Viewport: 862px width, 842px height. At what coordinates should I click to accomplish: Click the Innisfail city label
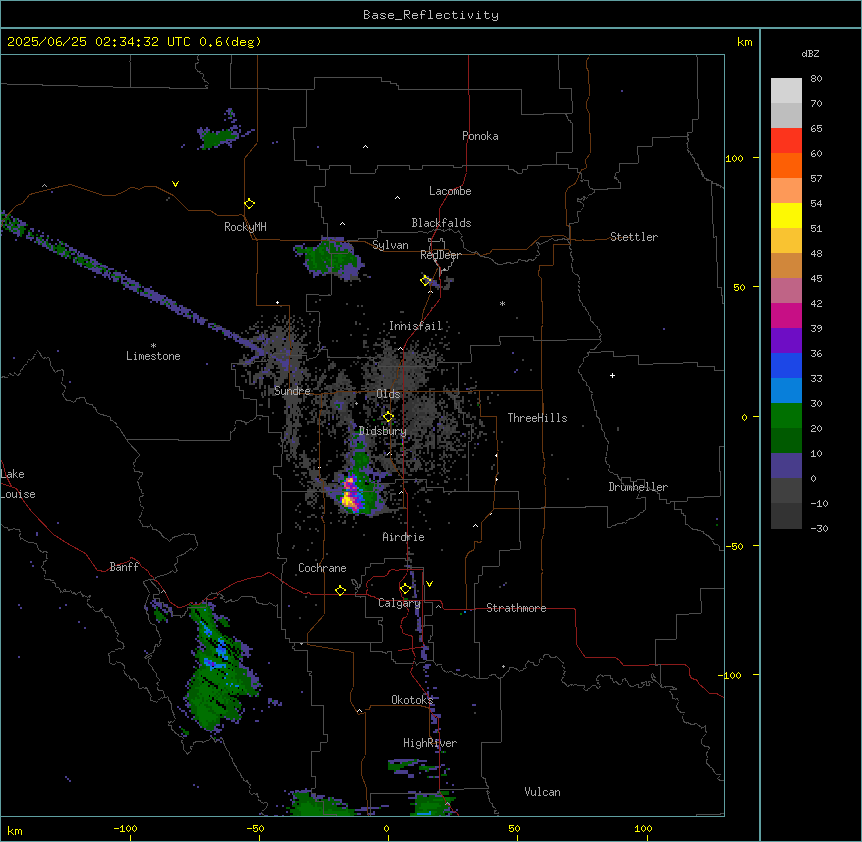416,326
